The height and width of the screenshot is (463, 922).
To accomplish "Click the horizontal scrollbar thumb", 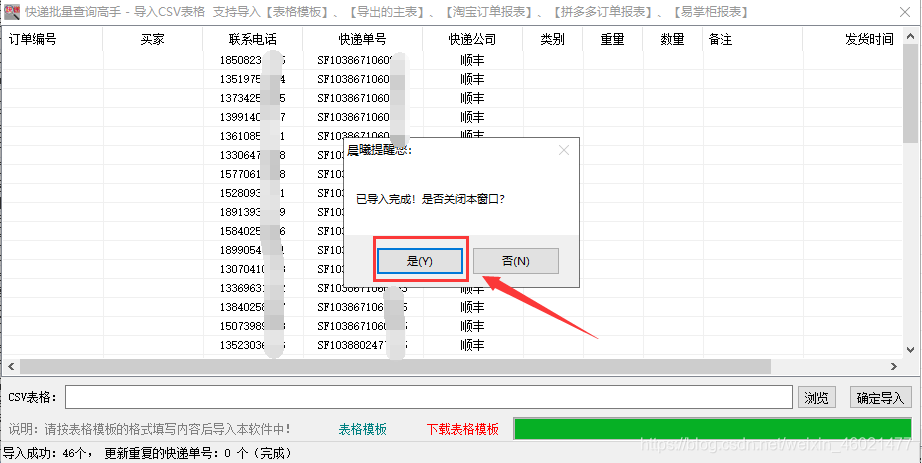I will (x=395, y=367).
